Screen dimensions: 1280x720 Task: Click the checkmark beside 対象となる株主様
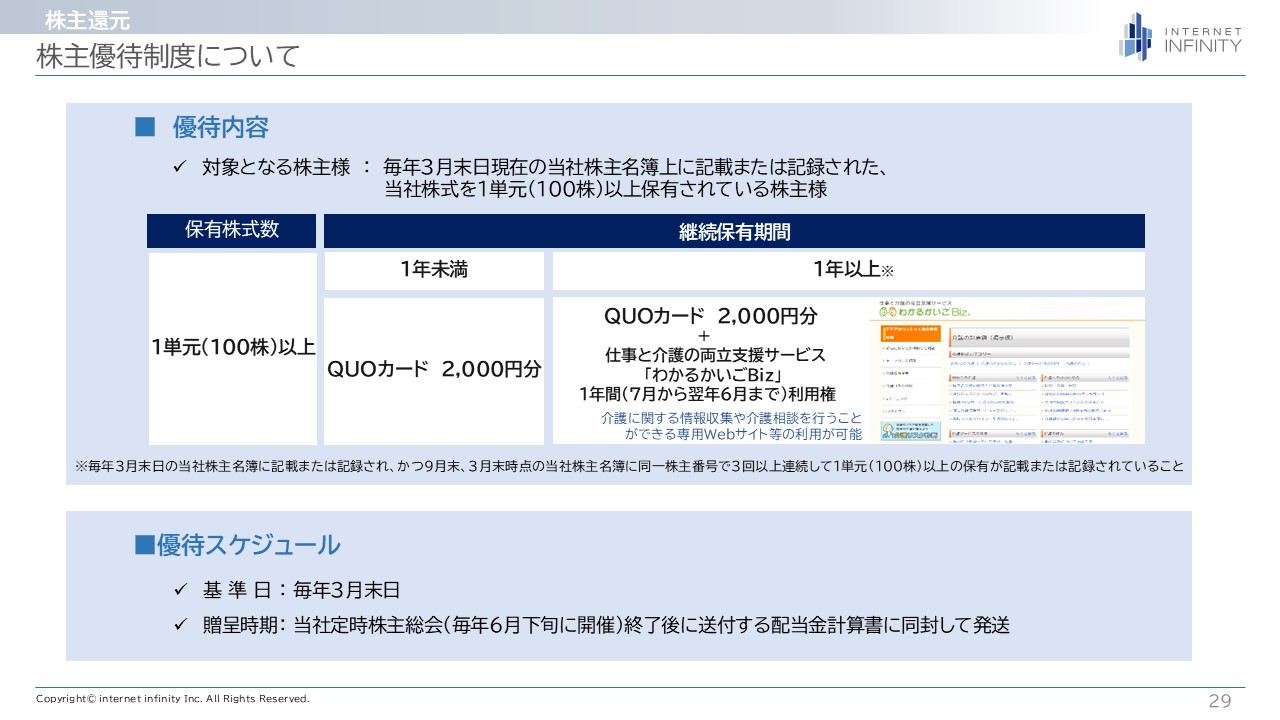click(181, 166)
